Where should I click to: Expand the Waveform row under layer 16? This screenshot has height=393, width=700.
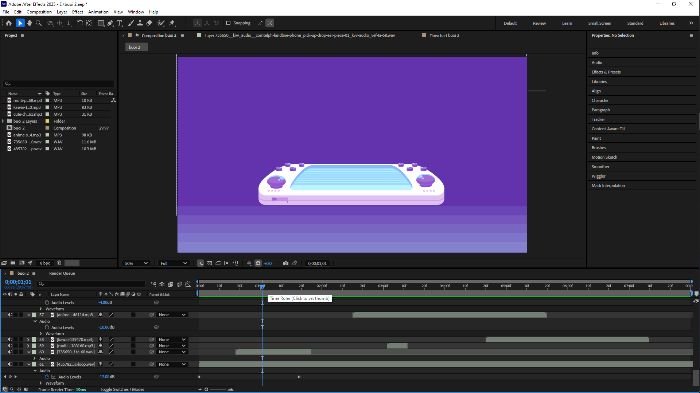[41, 383]
